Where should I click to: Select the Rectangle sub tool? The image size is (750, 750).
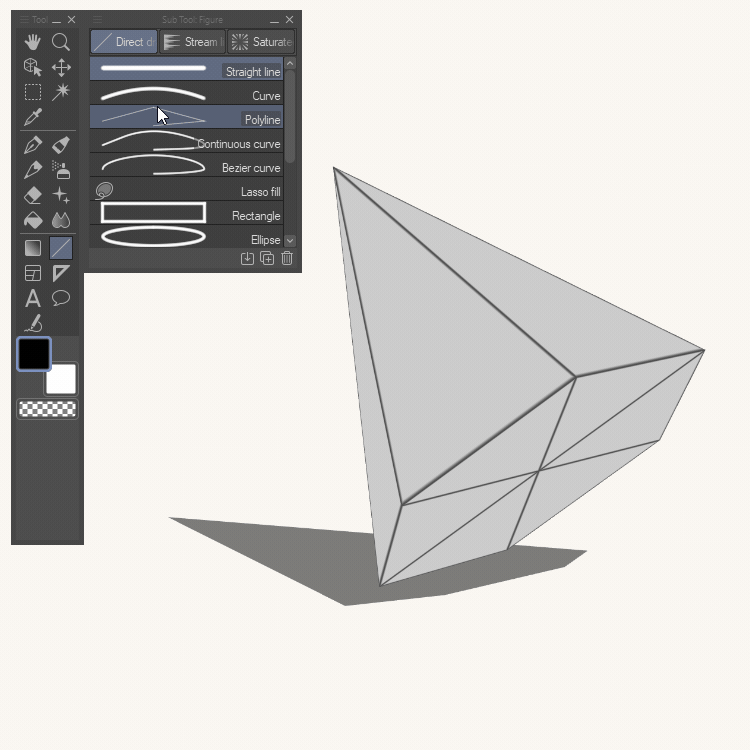click(187, 213)
